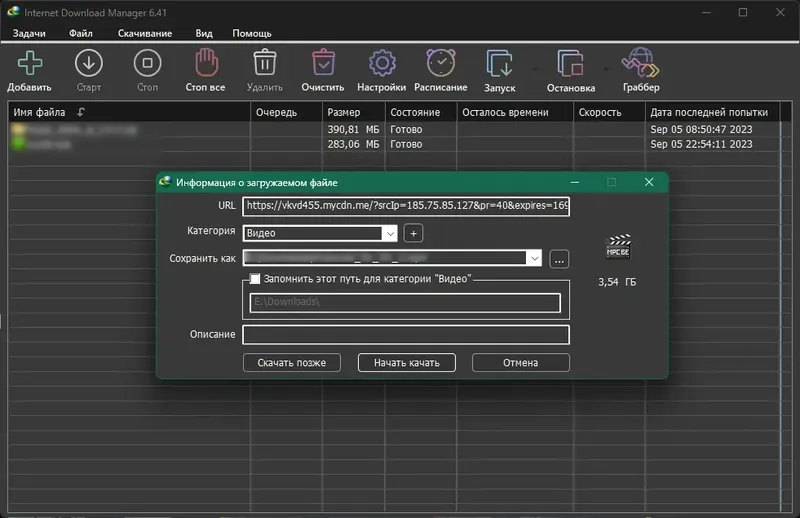Click the Очистить toolbar icon

(x=323, y=63)
